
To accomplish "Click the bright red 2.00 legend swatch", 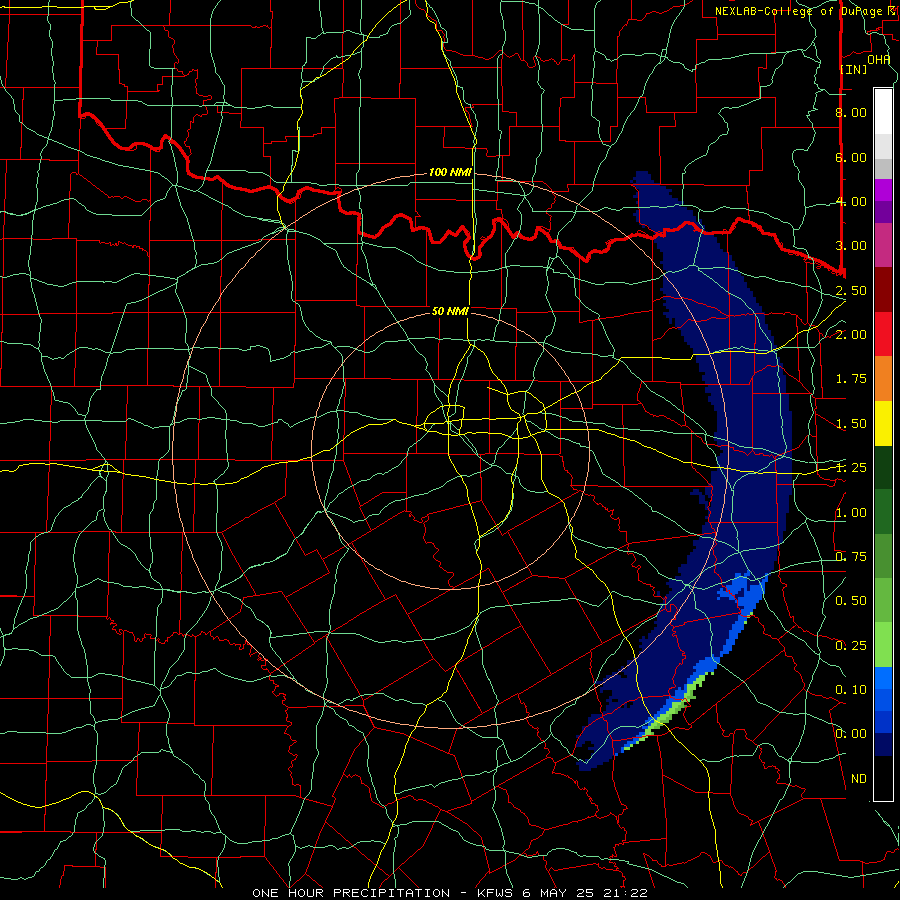I will (883, 334).
